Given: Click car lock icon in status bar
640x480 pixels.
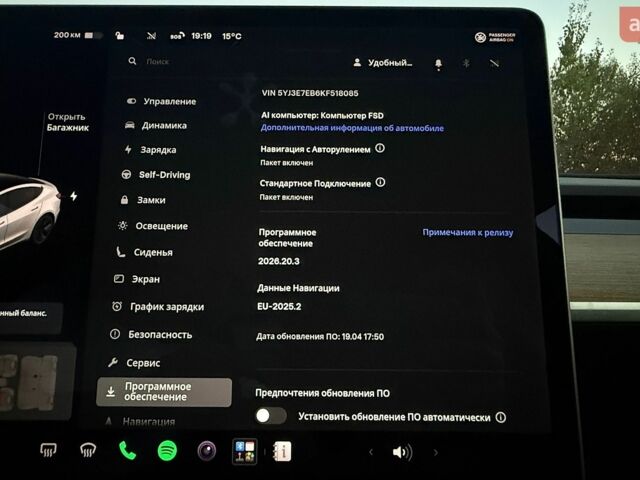Looking at the screenshot, I should (x=119, y=36).
